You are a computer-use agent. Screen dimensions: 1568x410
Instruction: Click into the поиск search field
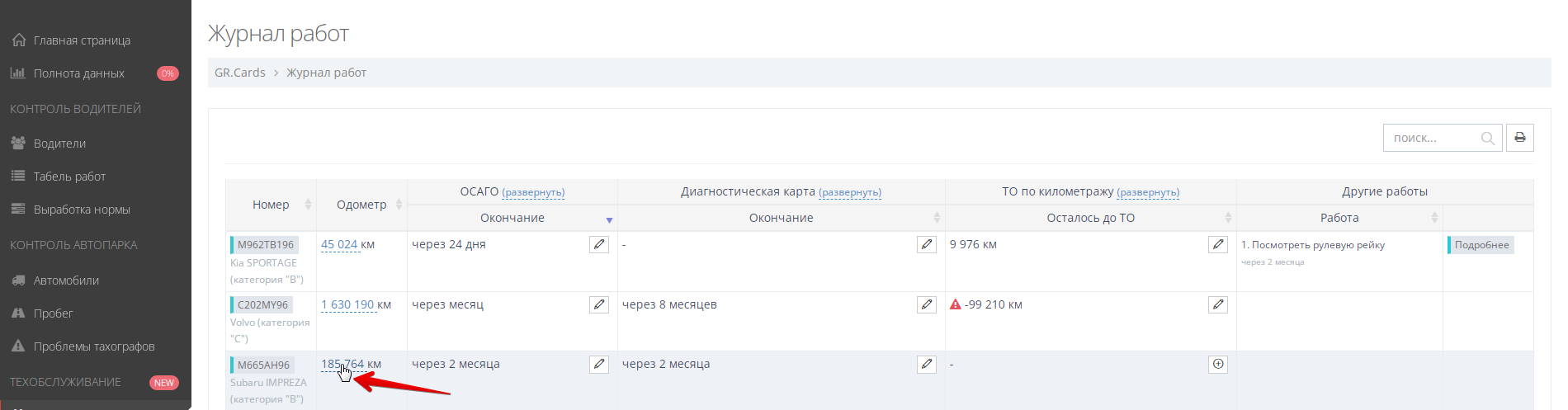pos(1432,139)
